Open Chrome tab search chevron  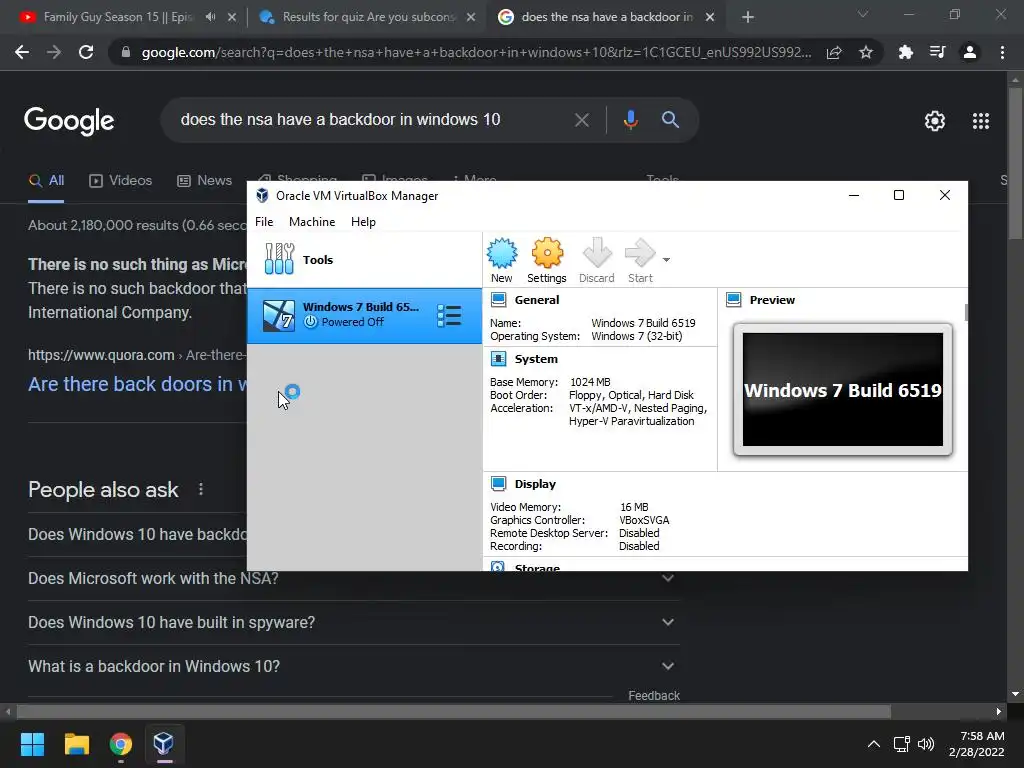863,14
